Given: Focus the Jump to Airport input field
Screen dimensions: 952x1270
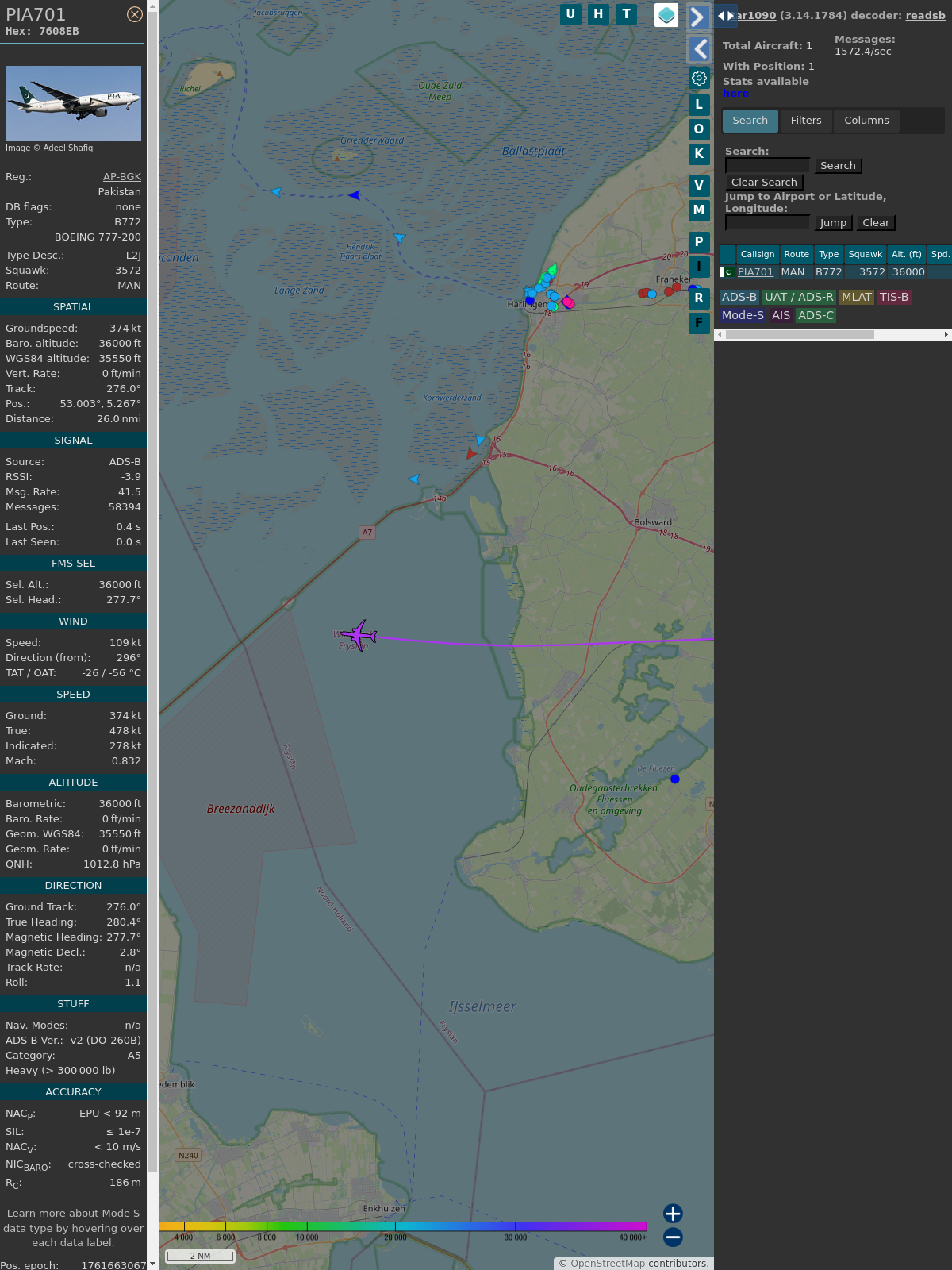Looking at the screenshot, I should pos(768,222).
